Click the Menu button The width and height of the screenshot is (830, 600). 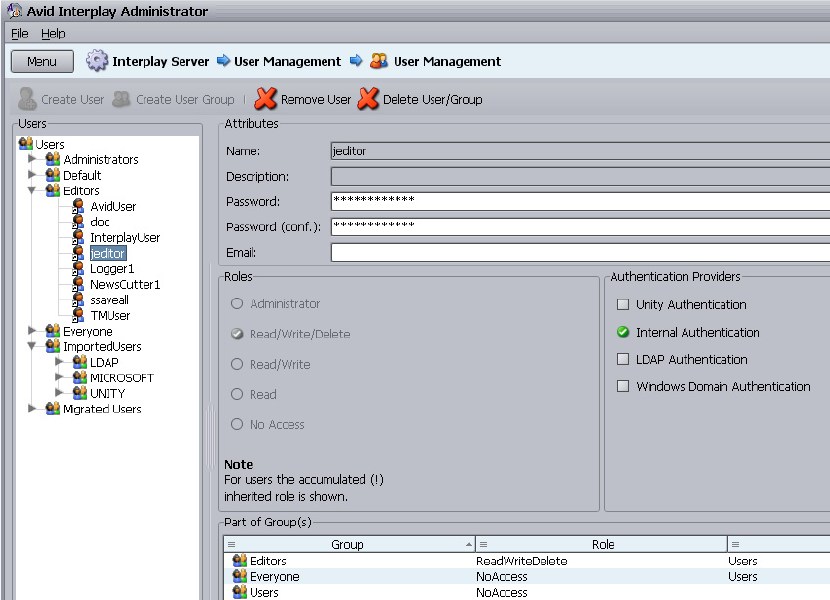click(42, 61)
